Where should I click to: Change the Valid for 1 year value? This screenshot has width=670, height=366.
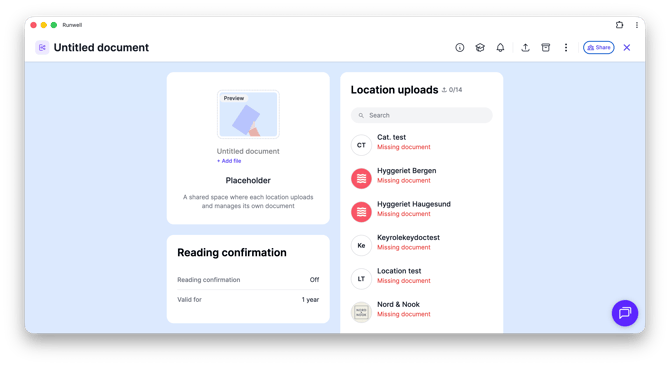point(310,300)
